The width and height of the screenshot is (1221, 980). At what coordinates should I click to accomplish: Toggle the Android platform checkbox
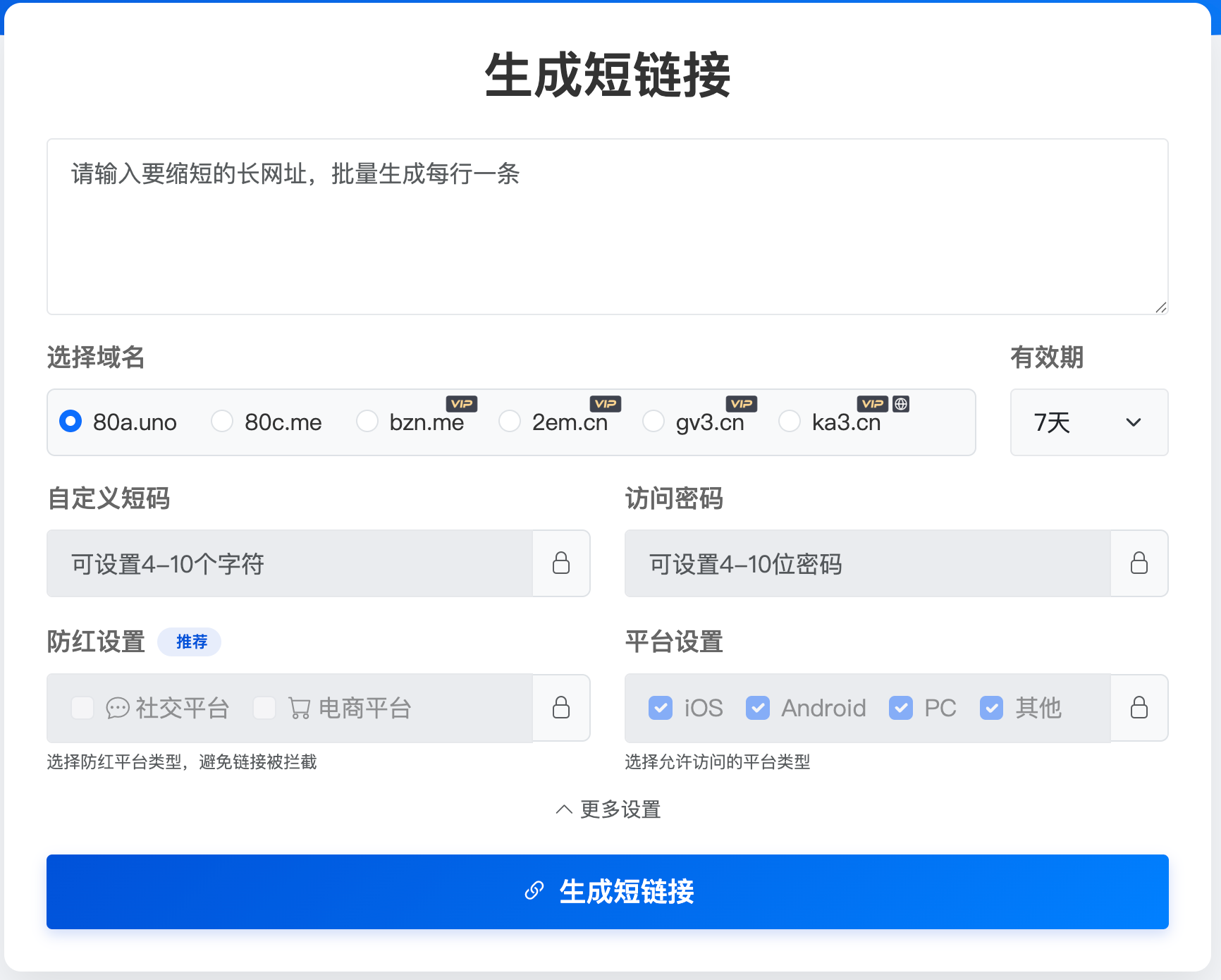pos(758,708)
